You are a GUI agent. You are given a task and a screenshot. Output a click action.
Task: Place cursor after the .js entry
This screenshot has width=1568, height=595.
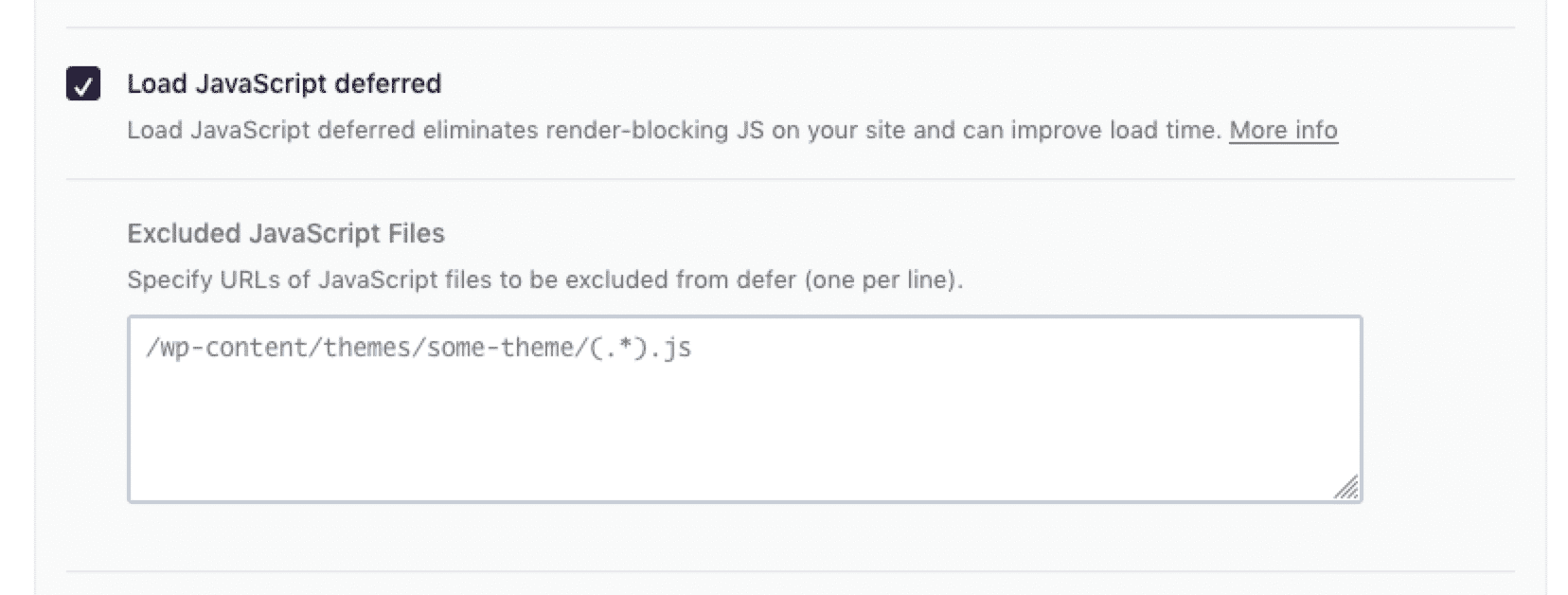pos(696,347)
